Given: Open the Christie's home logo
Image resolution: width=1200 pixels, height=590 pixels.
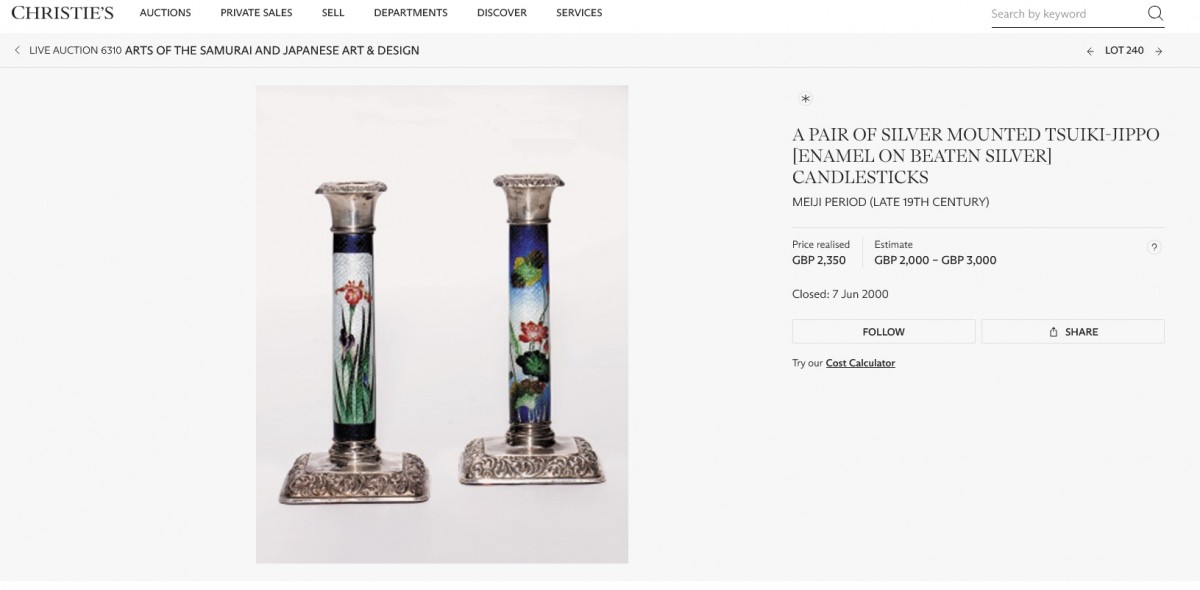Looking at the screenshot, I should point(62,13).
